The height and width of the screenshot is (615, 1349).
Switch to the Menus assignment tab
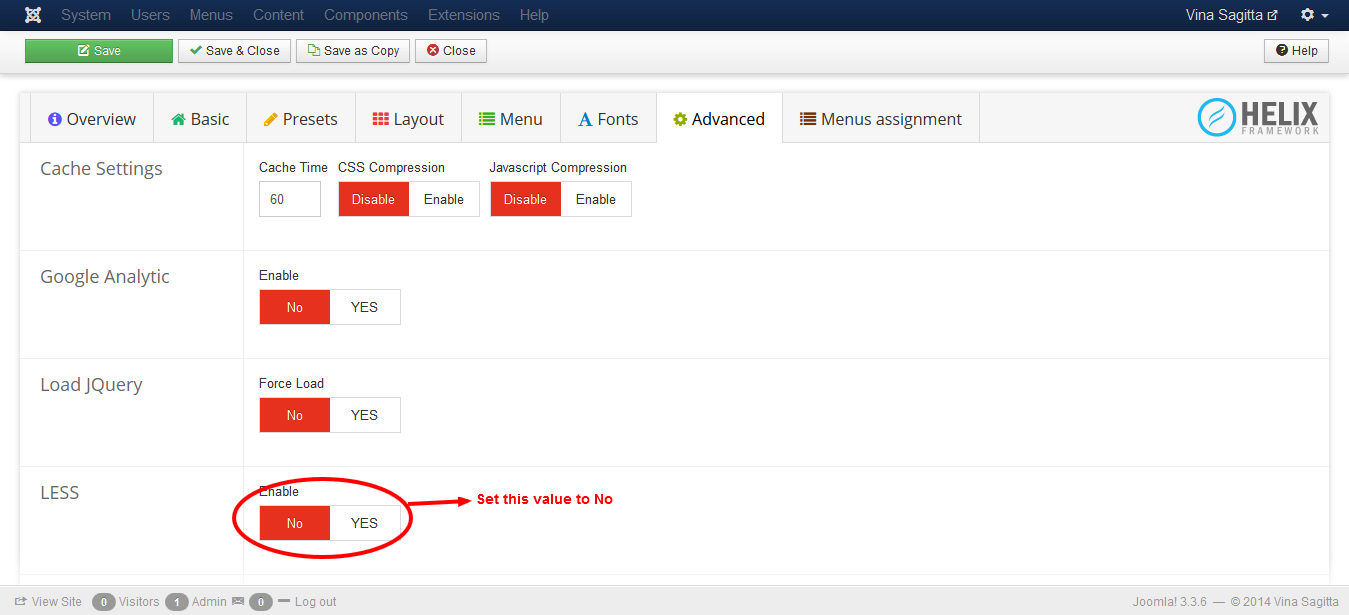click(880, 119)
